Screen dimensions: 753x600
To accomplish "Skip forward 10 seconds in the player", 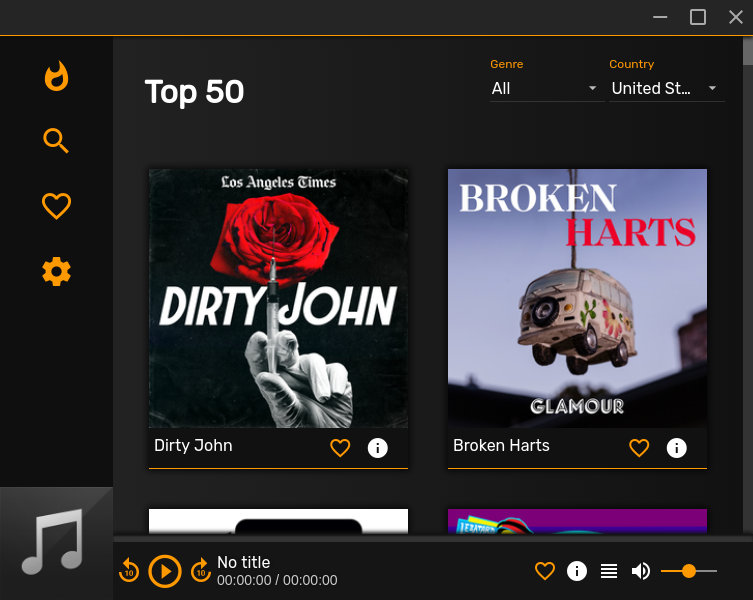I will (x=201, y=571).
